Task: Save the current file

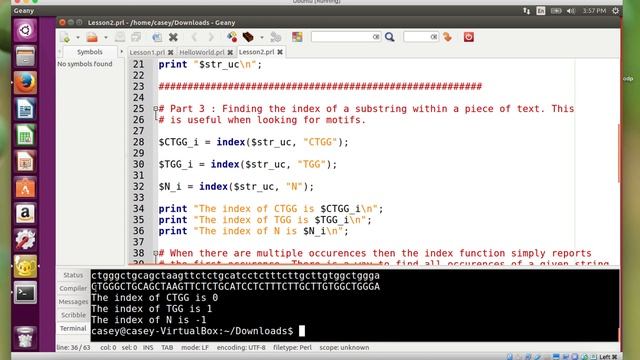Action: click(x=120, y=37)
